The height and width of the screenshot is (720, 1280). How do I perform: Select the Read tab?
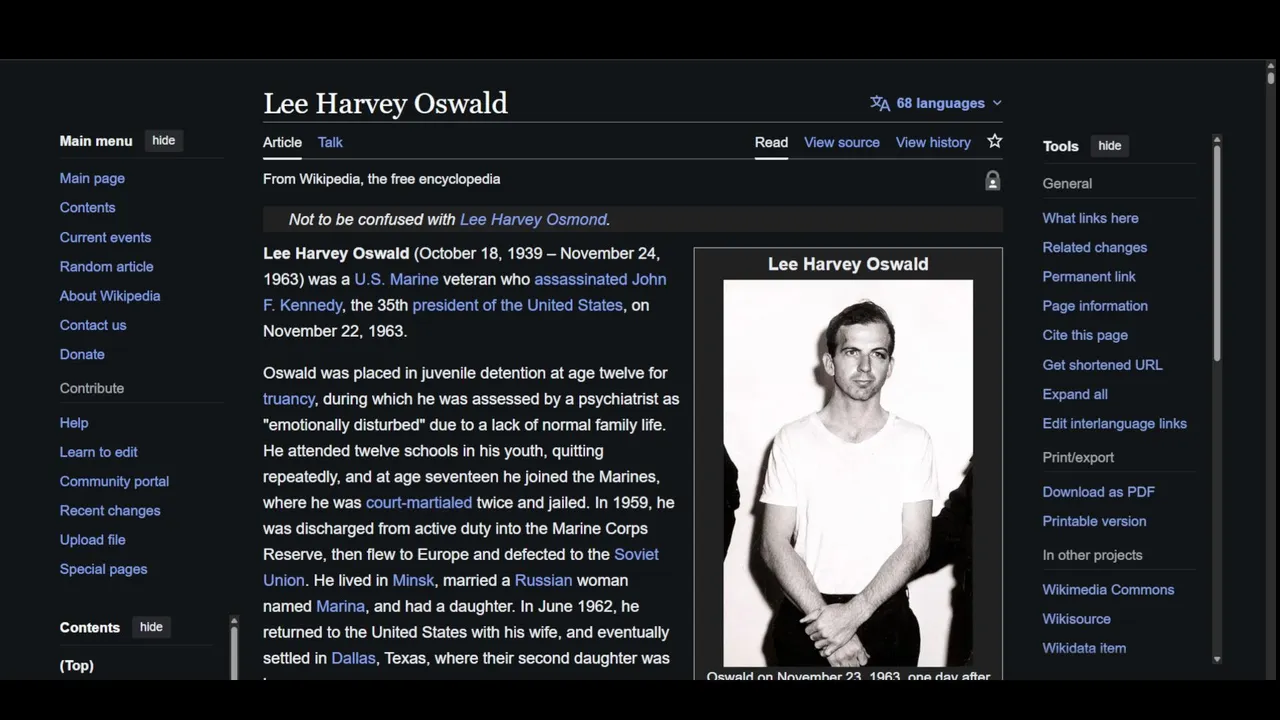tap(771, 142)
